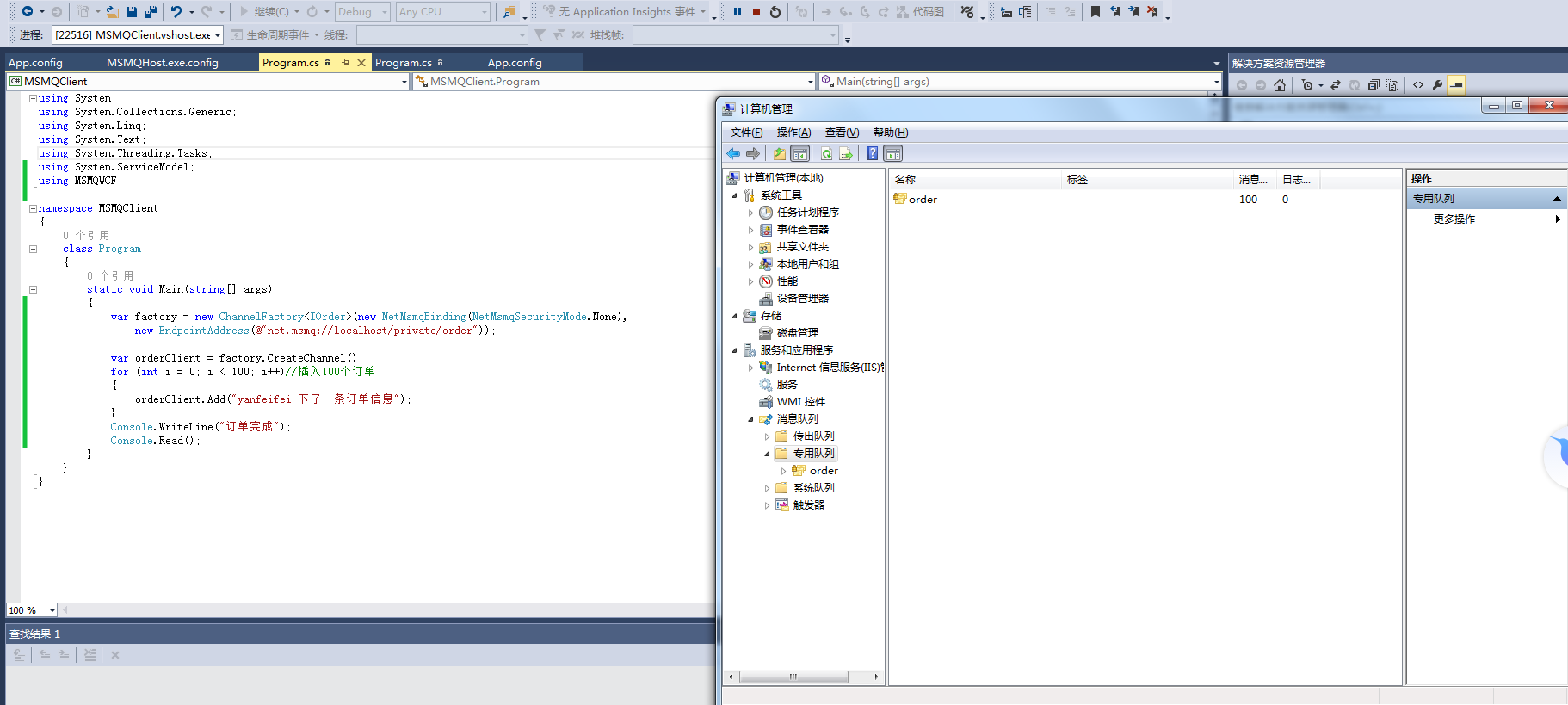
Task: Select the 磁盘管理 tree item
Action: point(797,333)
